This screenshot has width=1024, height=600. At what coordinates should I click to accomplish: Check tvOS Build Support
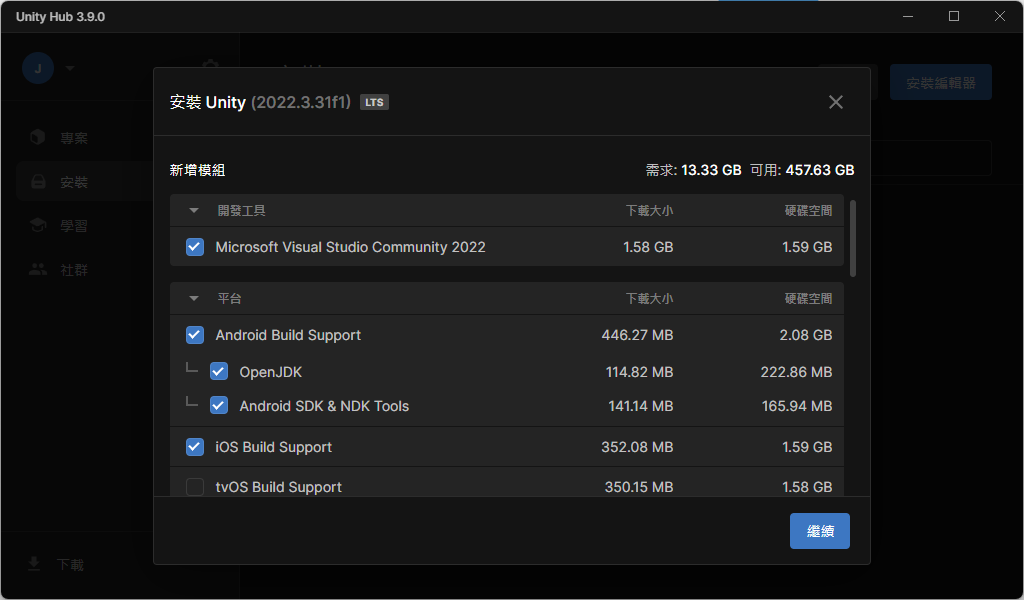[195, 487]
